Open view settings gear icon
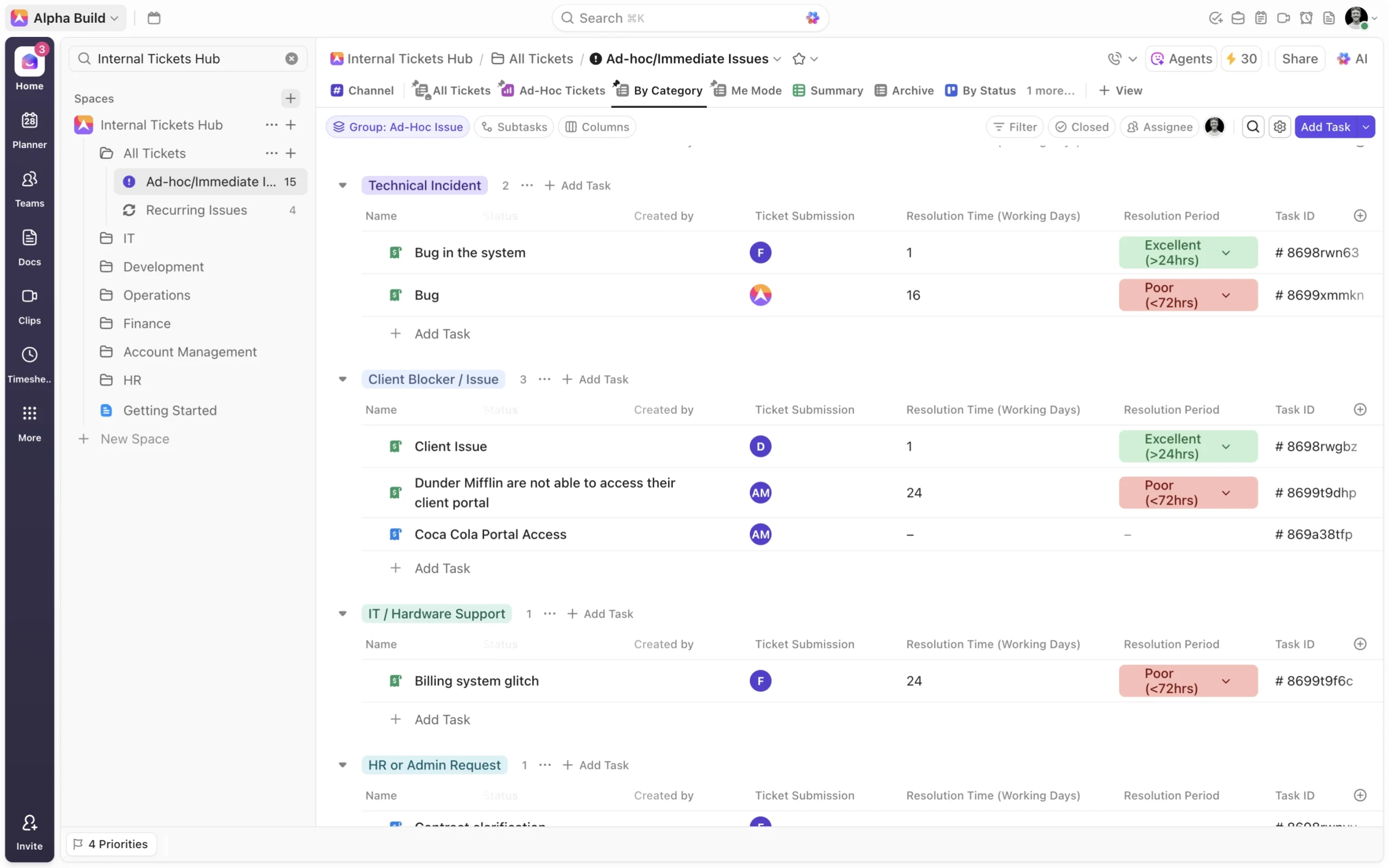1389x868 pixels. [x=1279, y=127]
